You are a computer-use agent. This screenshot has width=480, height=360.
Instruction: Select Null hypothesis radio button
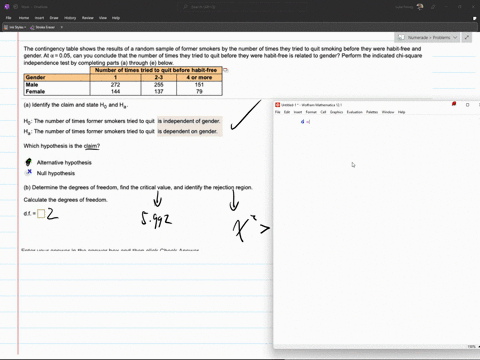coord(28,173)
